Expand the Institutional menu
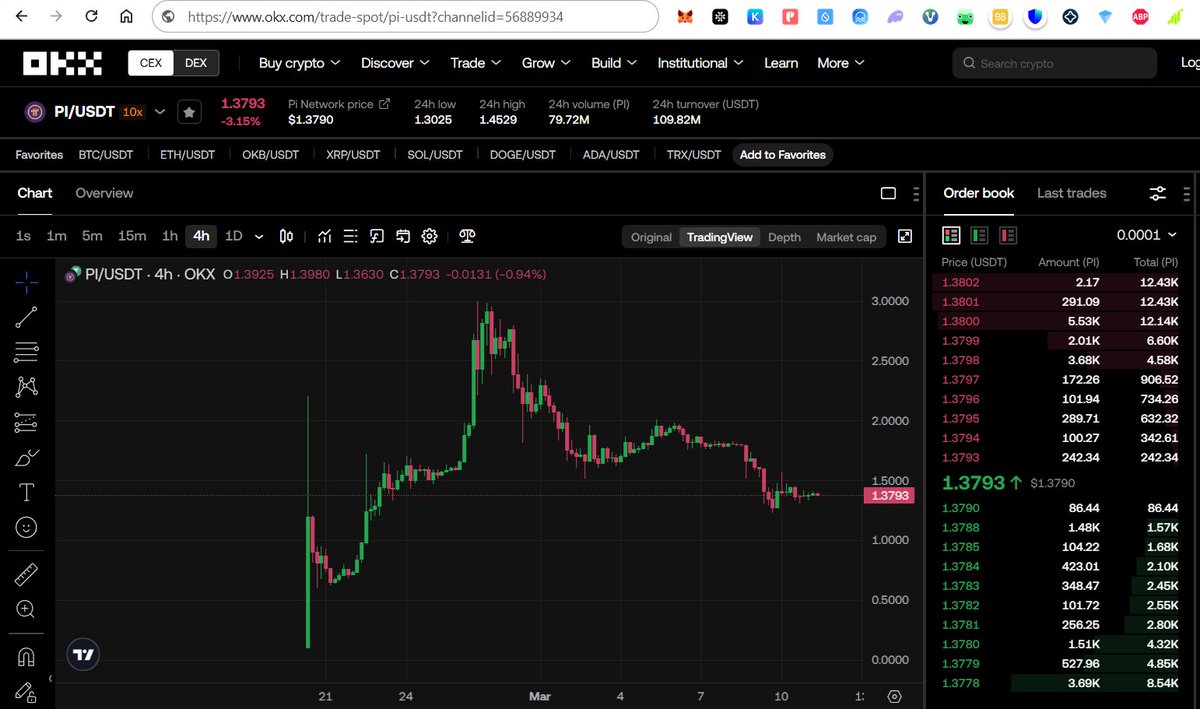The image size is (1200, 709). tap(700, 63)
